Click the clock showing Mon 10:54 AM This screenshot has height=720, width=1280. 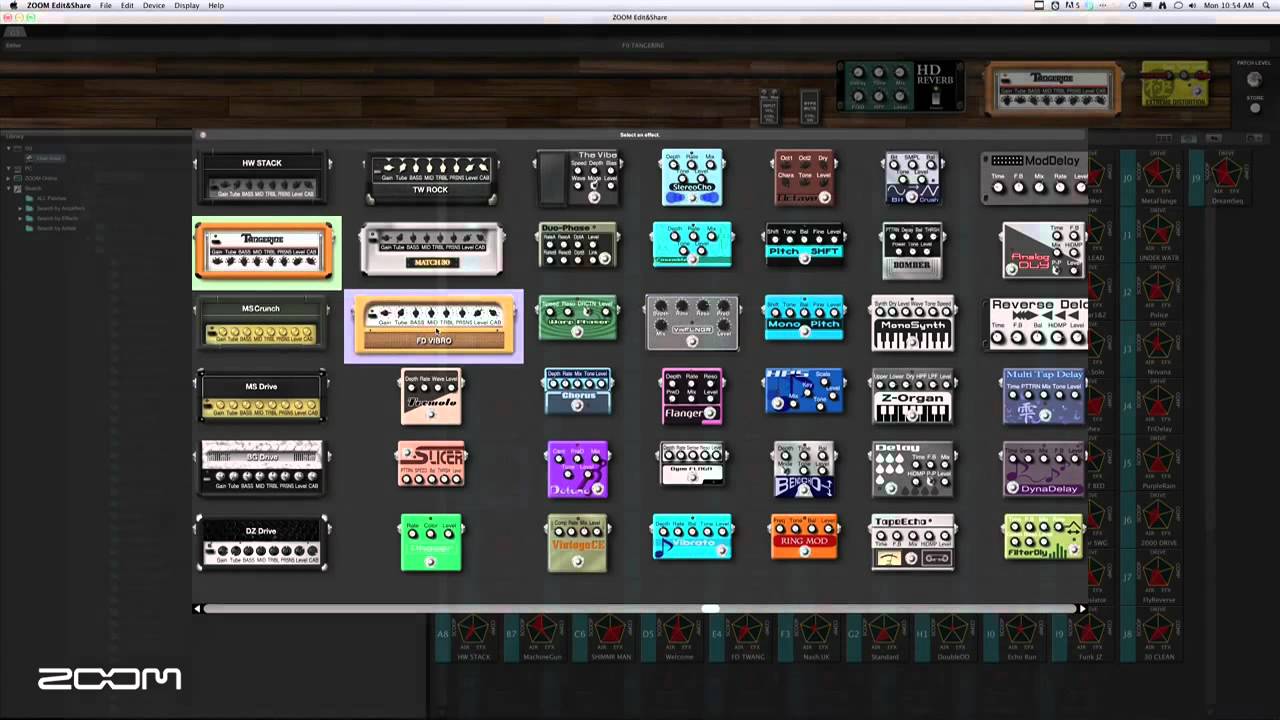point(1228,6)
